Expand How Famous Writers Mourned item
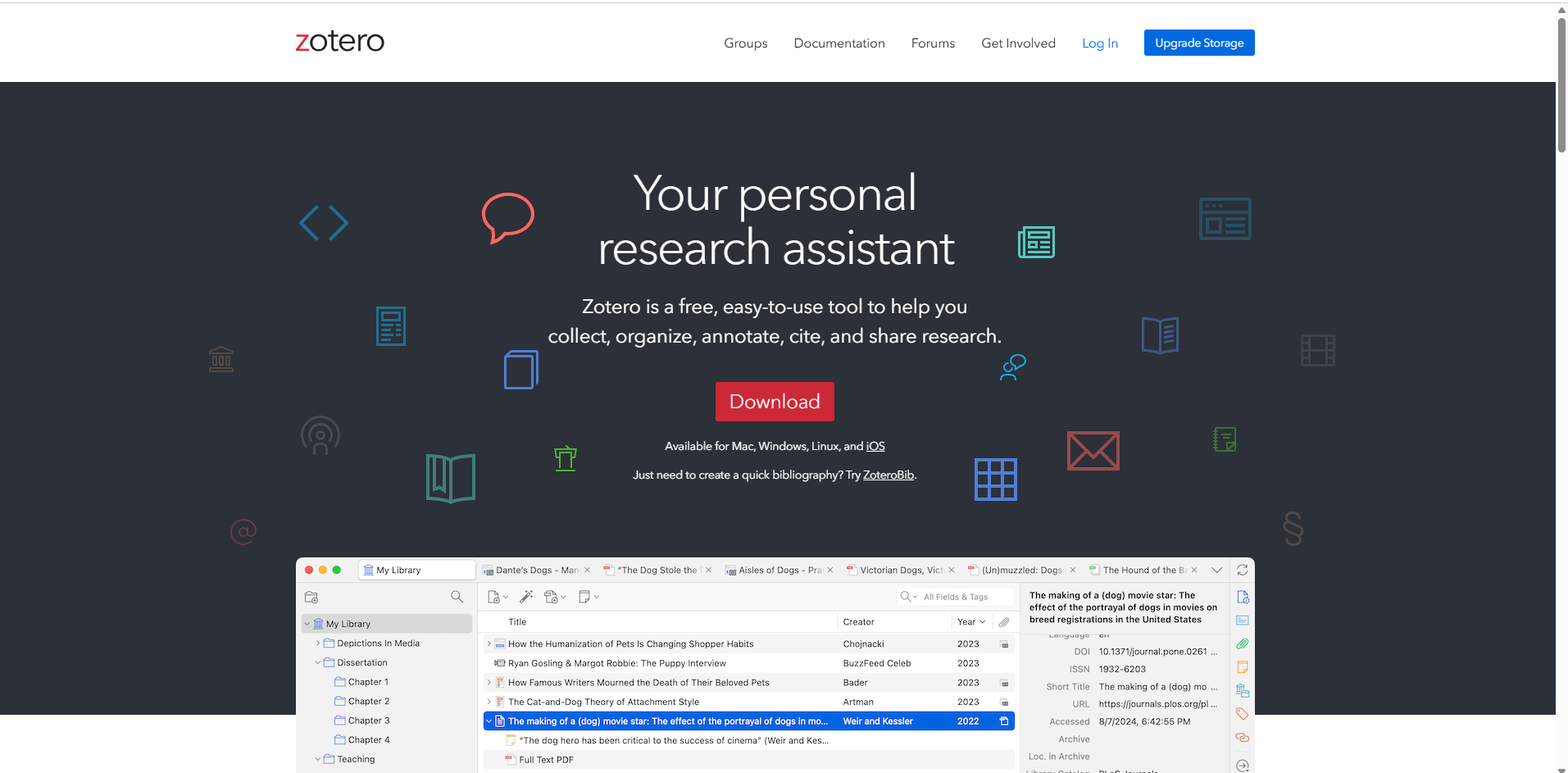This screenshot has width=1568, height=773. (x=489, y=683)
